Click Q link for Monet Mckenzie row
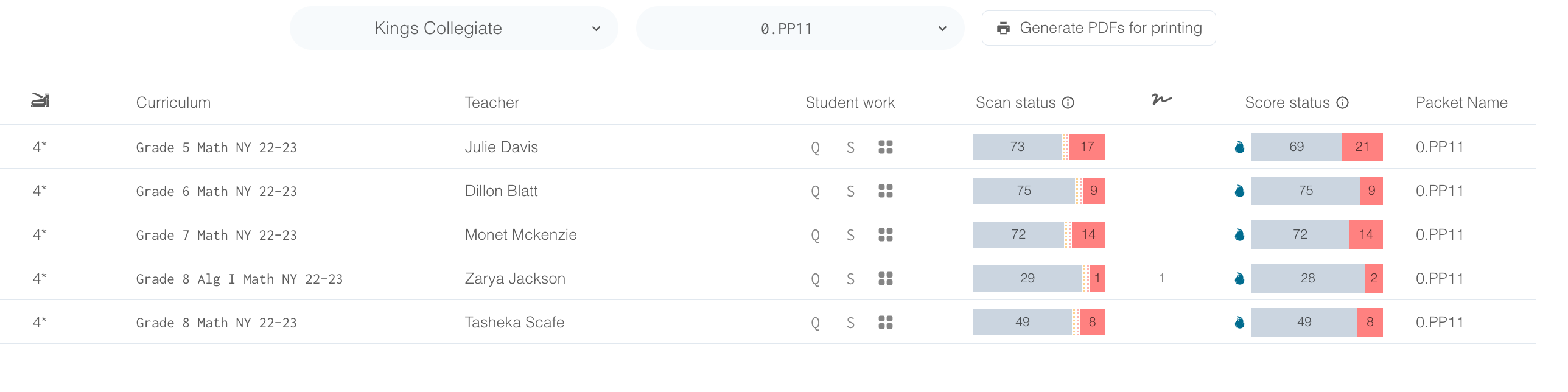The image size is (1568, 392). pyautogui.click(x=815, y=236)
